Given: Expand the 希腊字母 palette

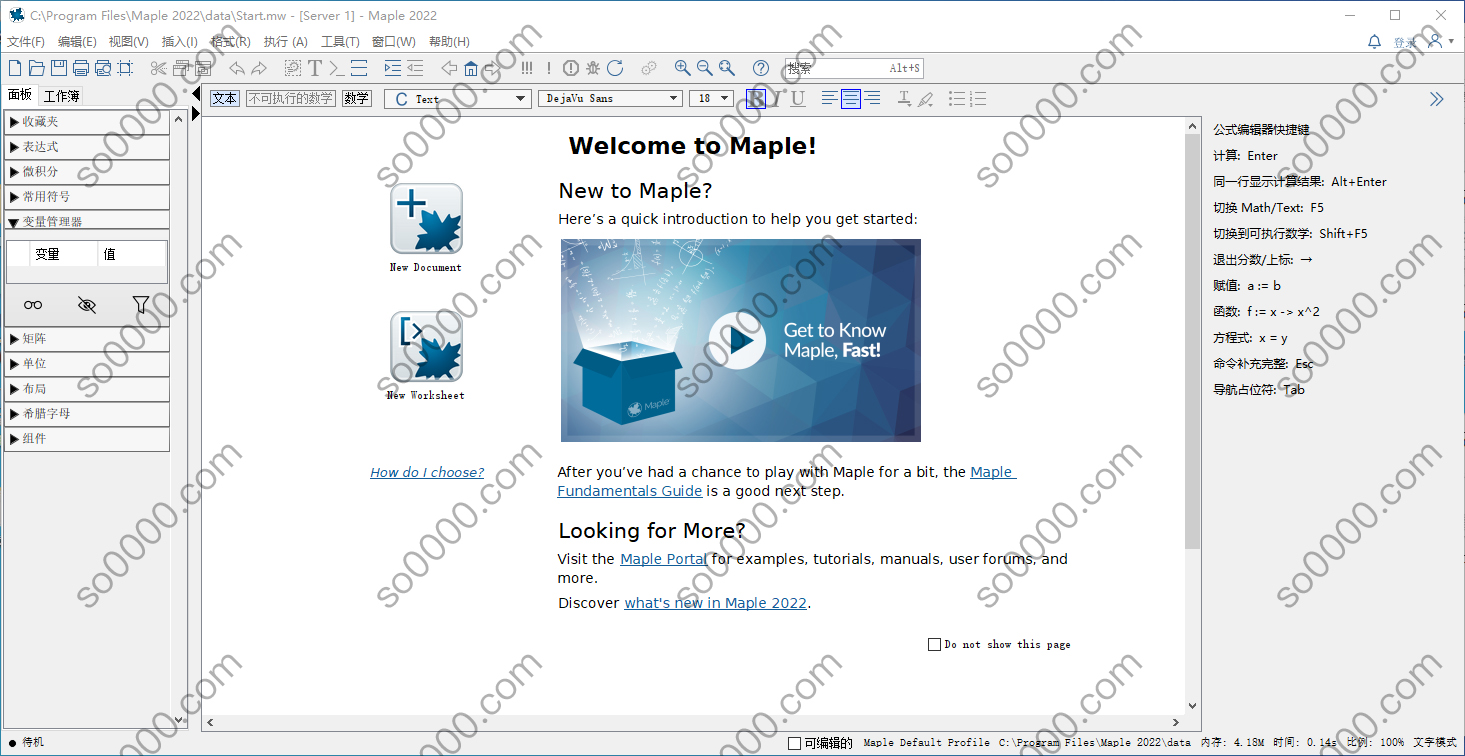Looking at the screenshot, I should pyautogui.click(x=87, y=413).
